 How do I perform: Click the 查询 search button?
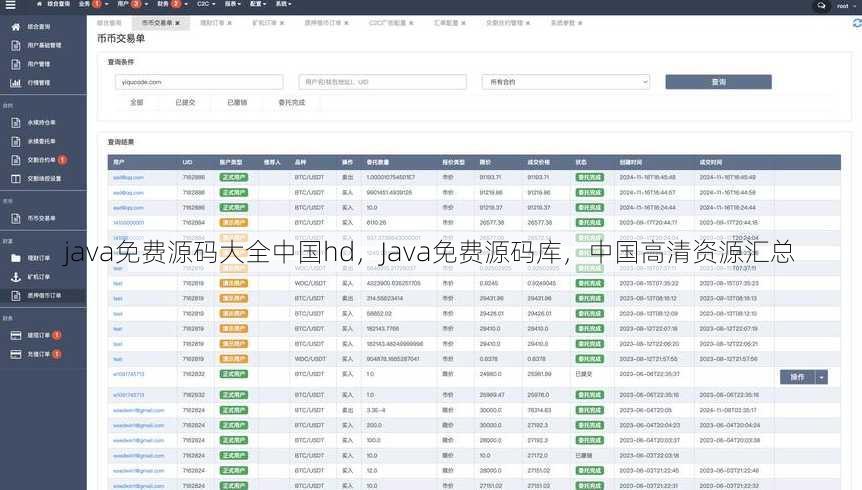[x=719, y=82]
